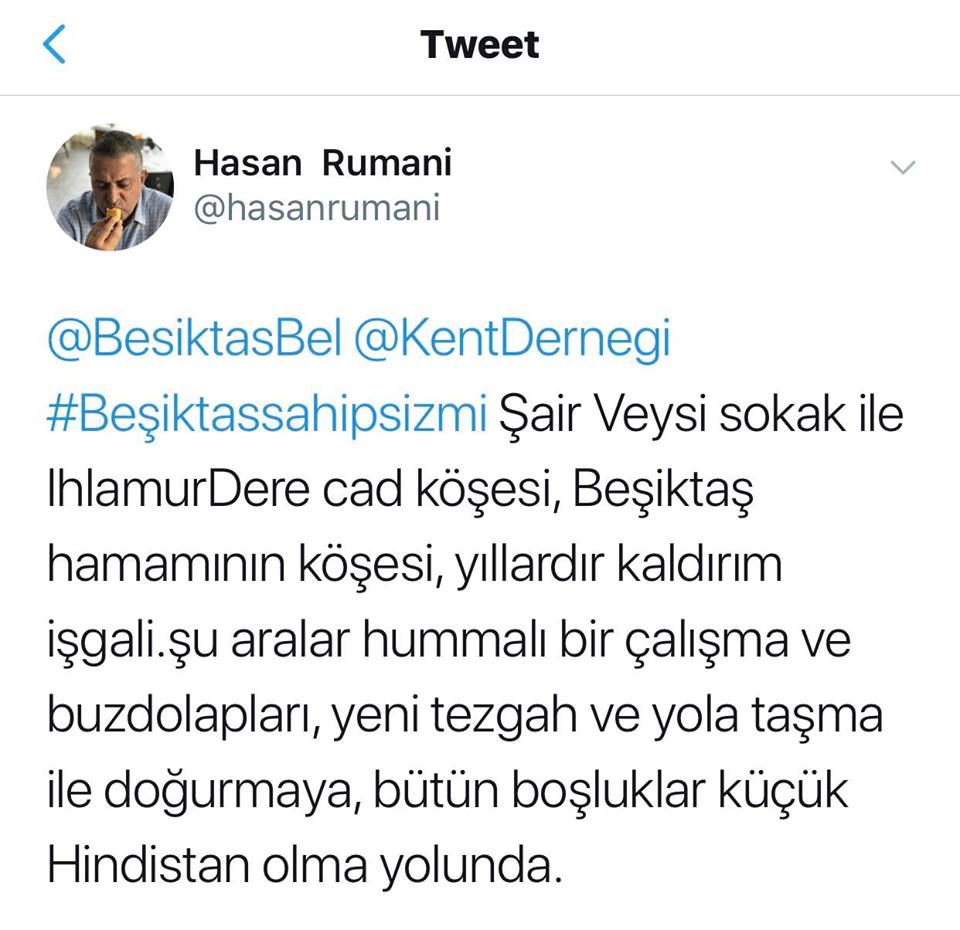This screenshot has width=960, height=930.
Task: Click the word 'Hindistan' in the last line
Action: (148, 866)
